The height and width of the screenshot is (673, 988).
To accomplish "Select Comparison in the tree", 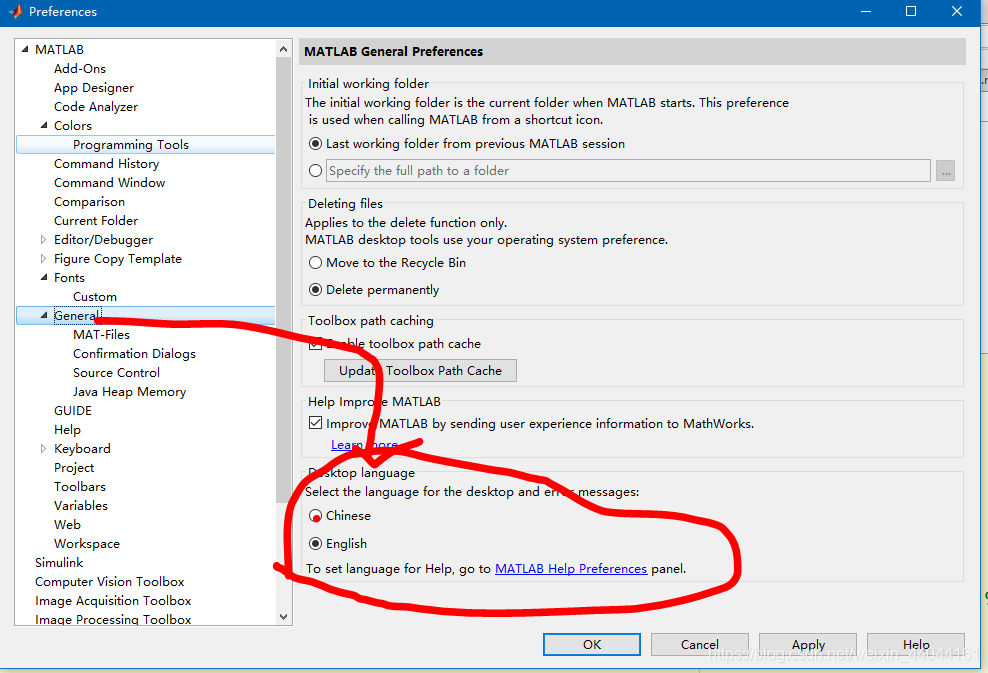I will tap(89, 202).
